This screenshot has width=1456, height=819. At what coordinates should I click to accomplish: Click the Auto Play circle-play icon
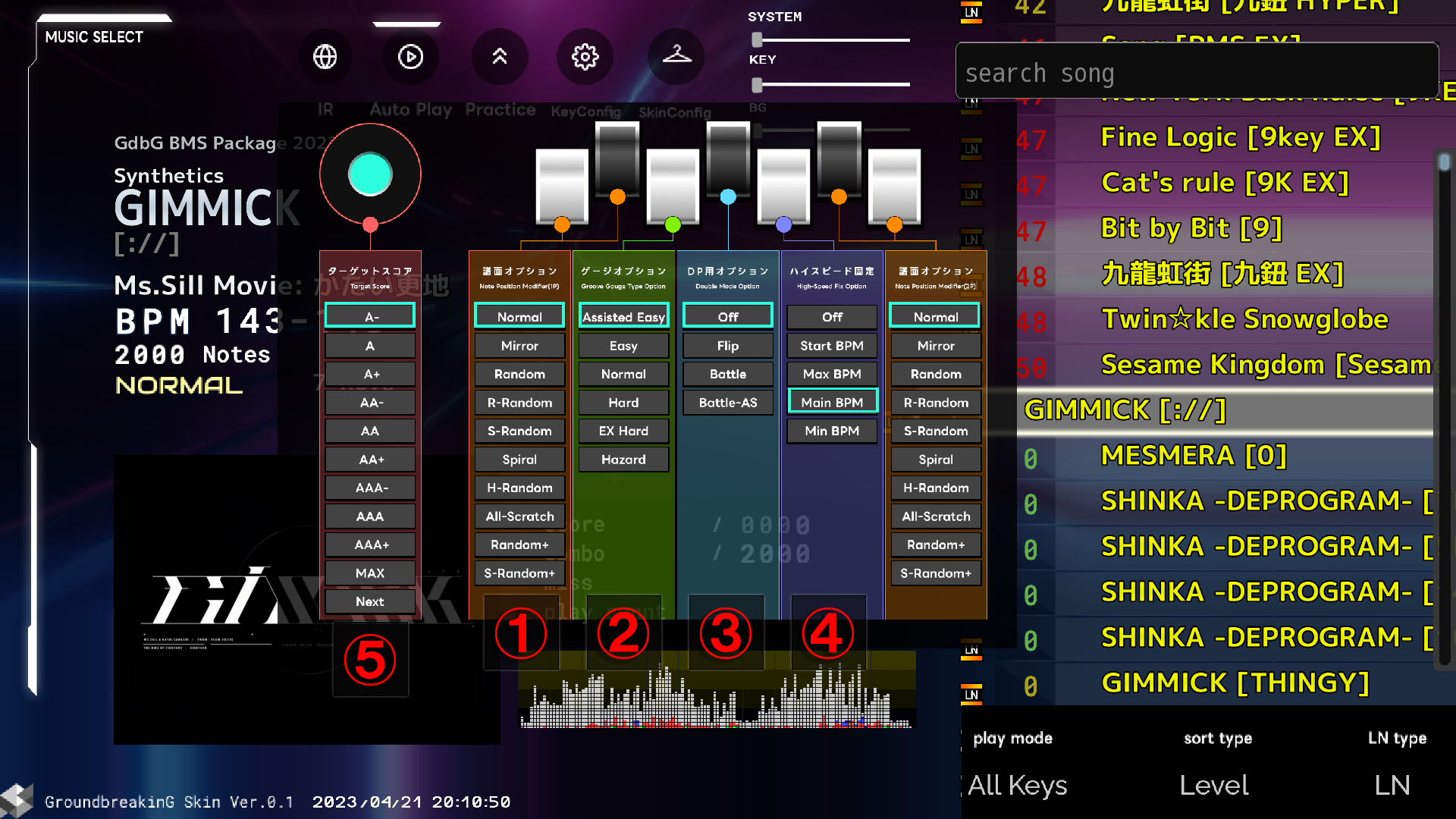click(x=410, y=57)
